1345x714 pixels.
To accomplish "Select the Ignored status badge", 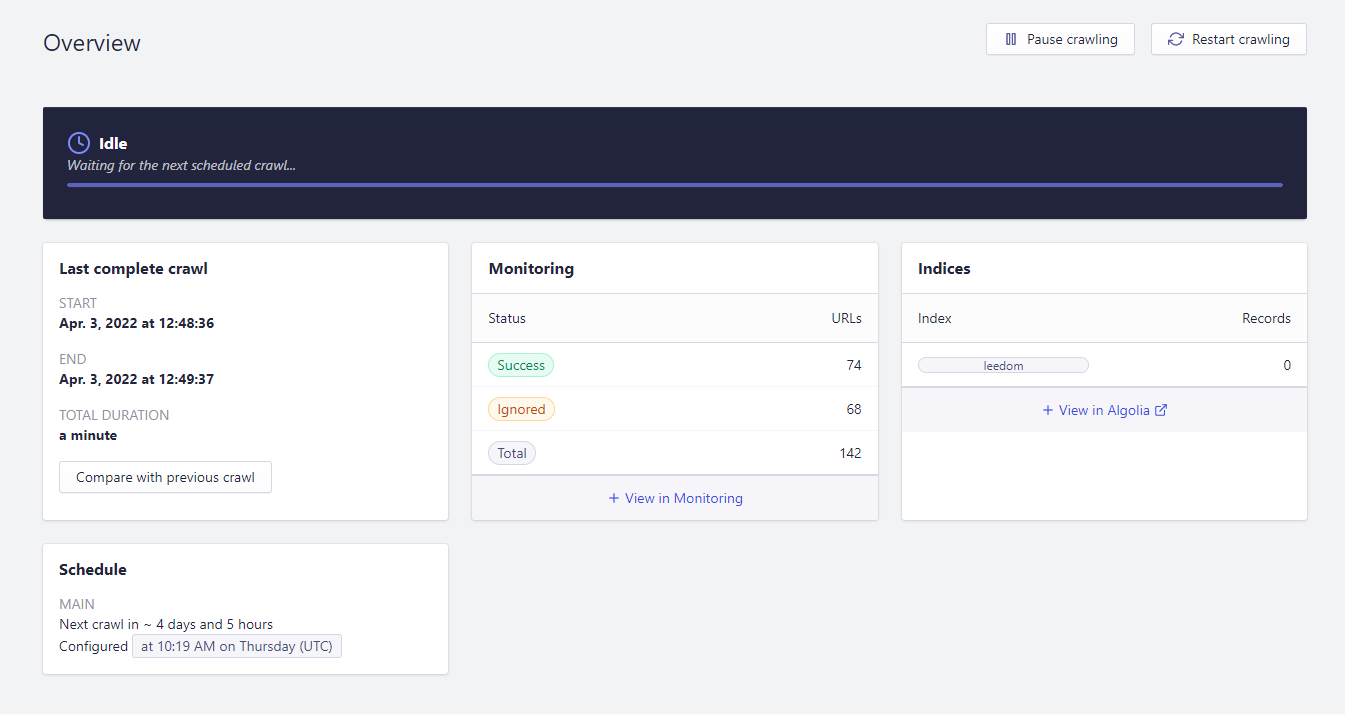I will (x=521, y=408).
